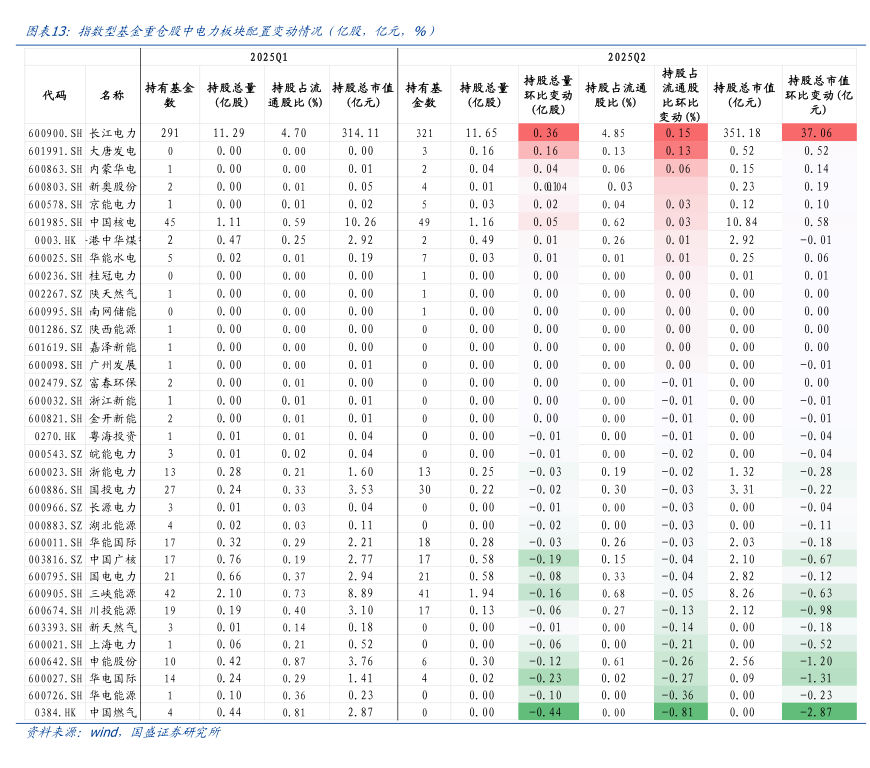Click the value "351.18" in the 长江电力 row

[x=742, y=133]
